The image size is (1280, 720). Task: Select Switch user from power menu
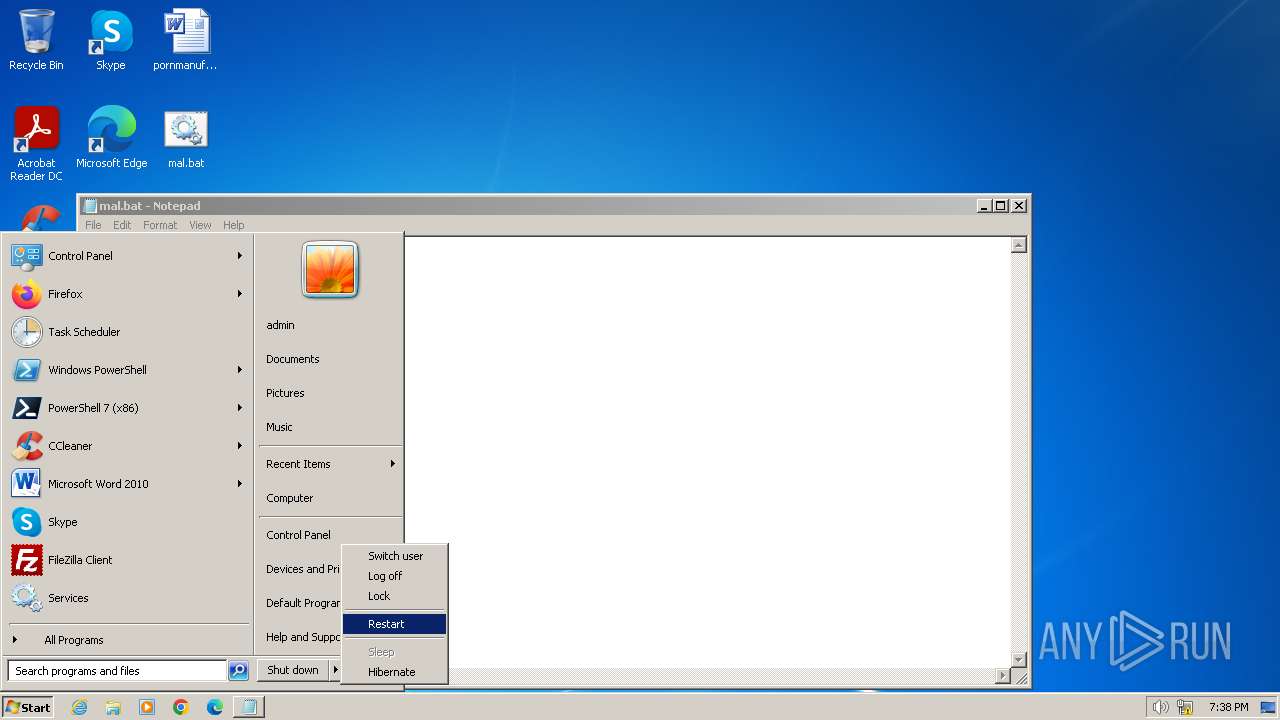[394, 556]
